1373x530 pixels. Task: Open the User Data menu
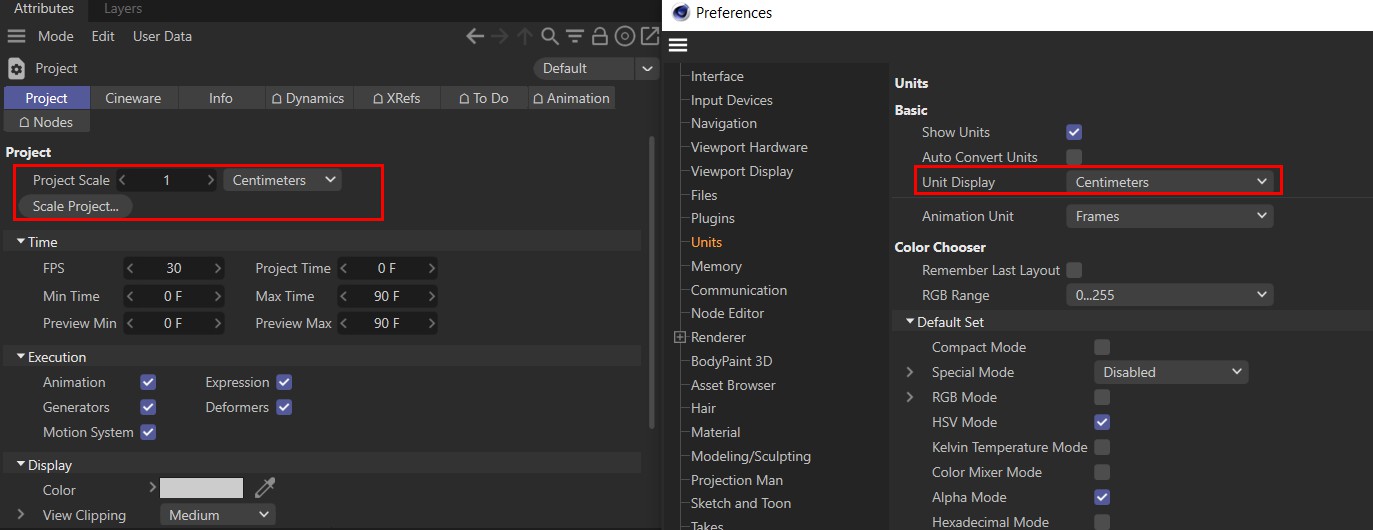[162, 36]
